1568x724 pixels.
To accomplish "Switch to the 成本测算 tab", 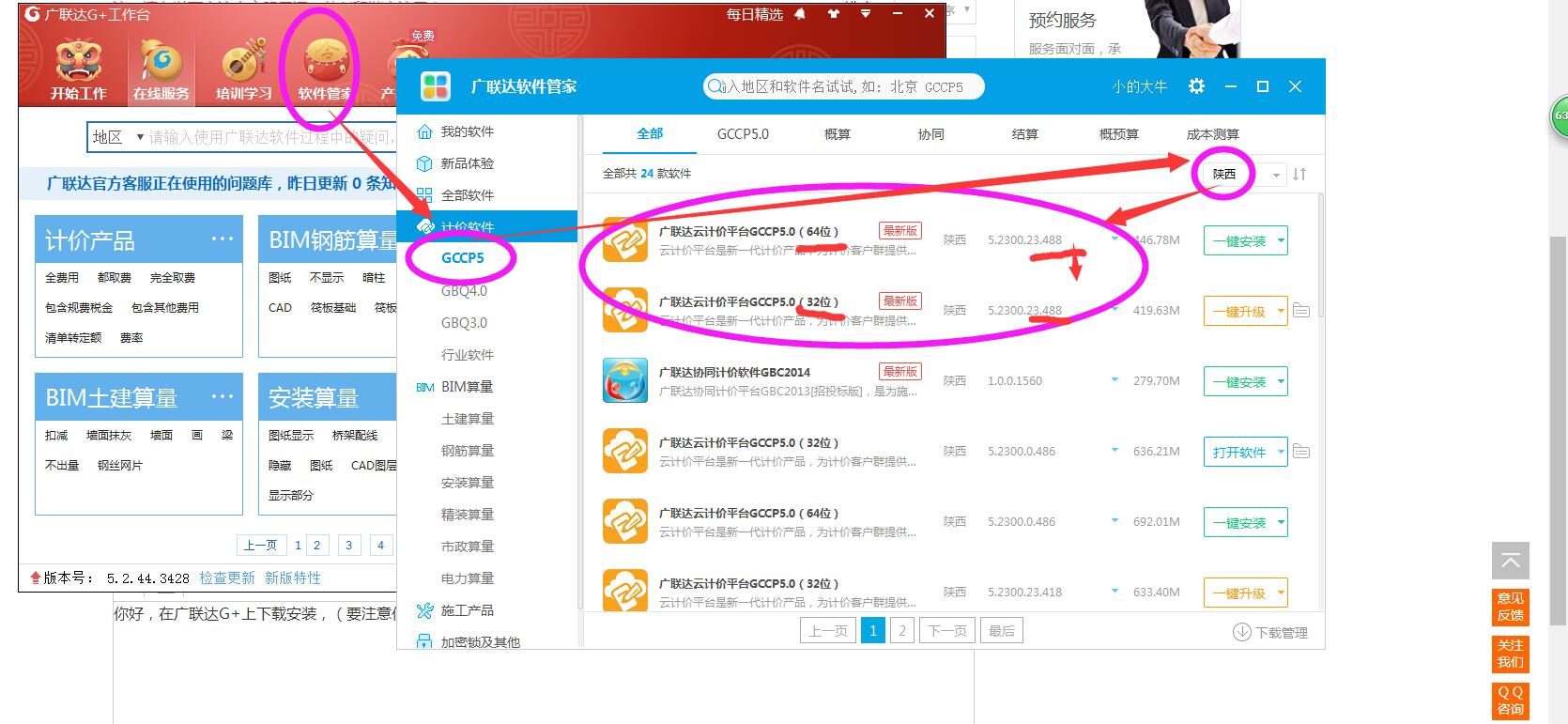I will tap(1213, 134).
